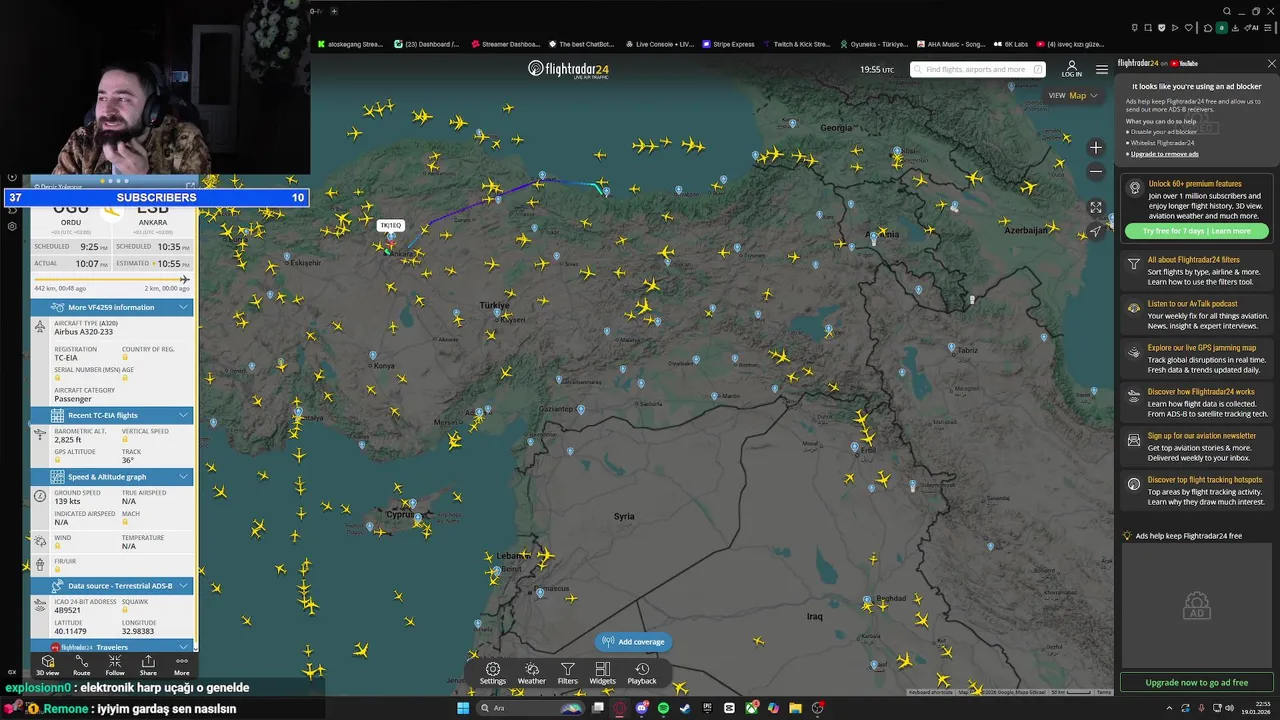
Task: Open the 6K Labs bookmark
Action: coord(1010,44)
